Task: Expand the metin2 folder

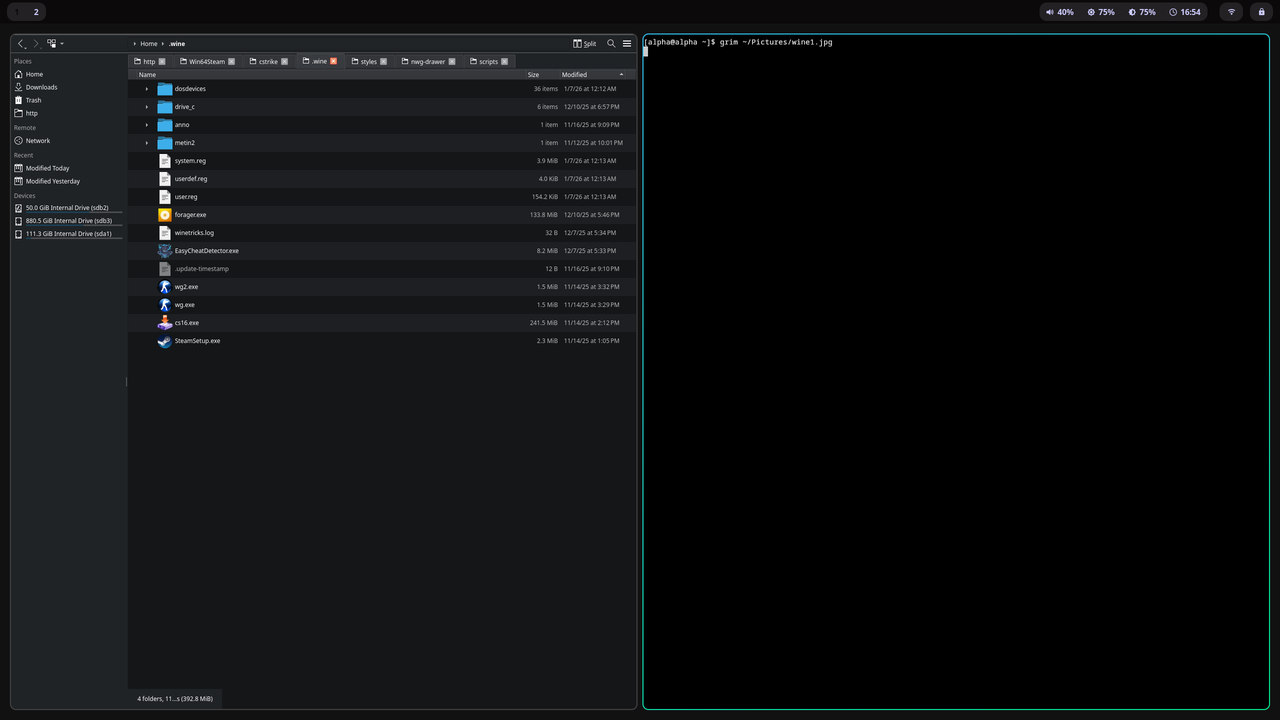Action: point(147,143)
